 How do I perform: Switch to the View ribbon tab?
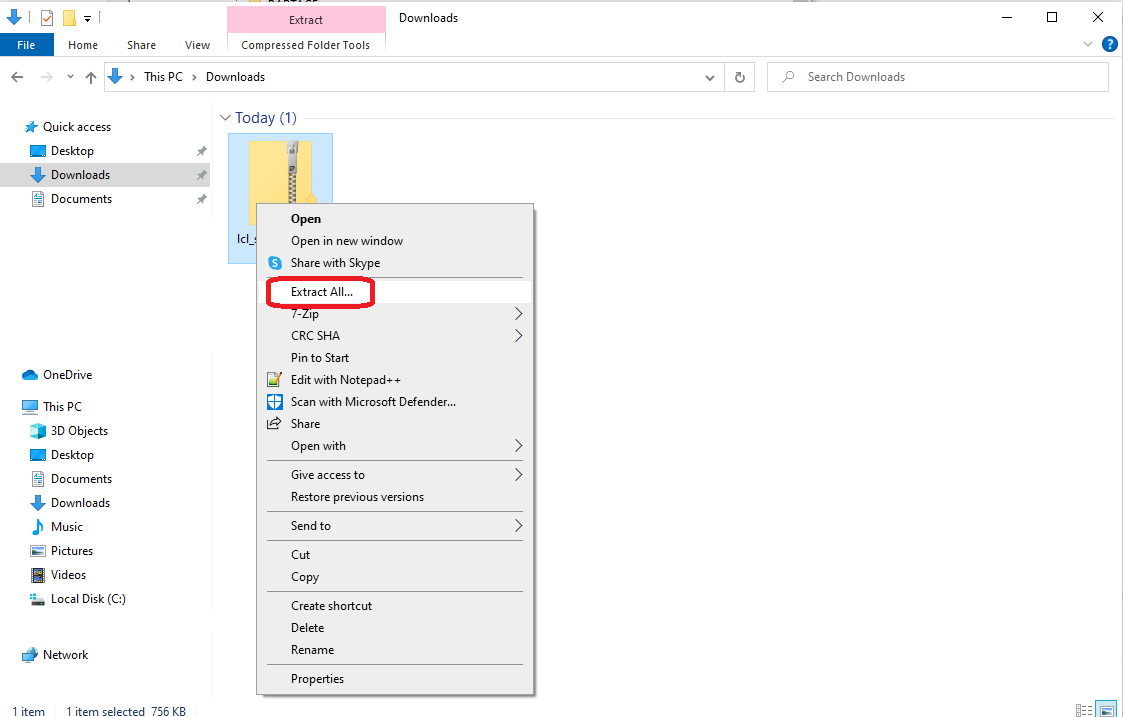pyautogui.click(x=196, y=45)
